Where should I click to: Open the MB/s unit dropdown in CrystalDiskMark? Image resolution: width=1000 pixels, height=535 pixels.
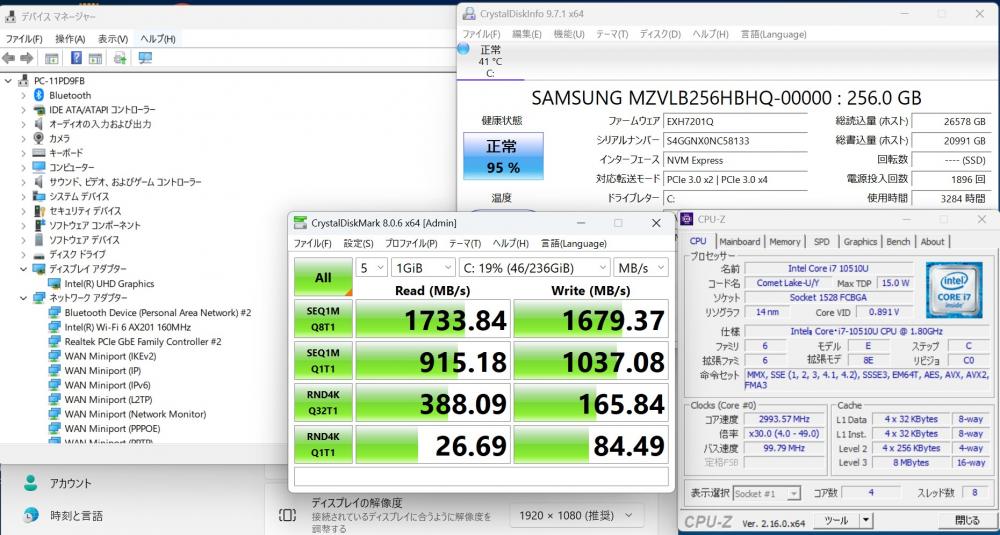click(641, 268)
